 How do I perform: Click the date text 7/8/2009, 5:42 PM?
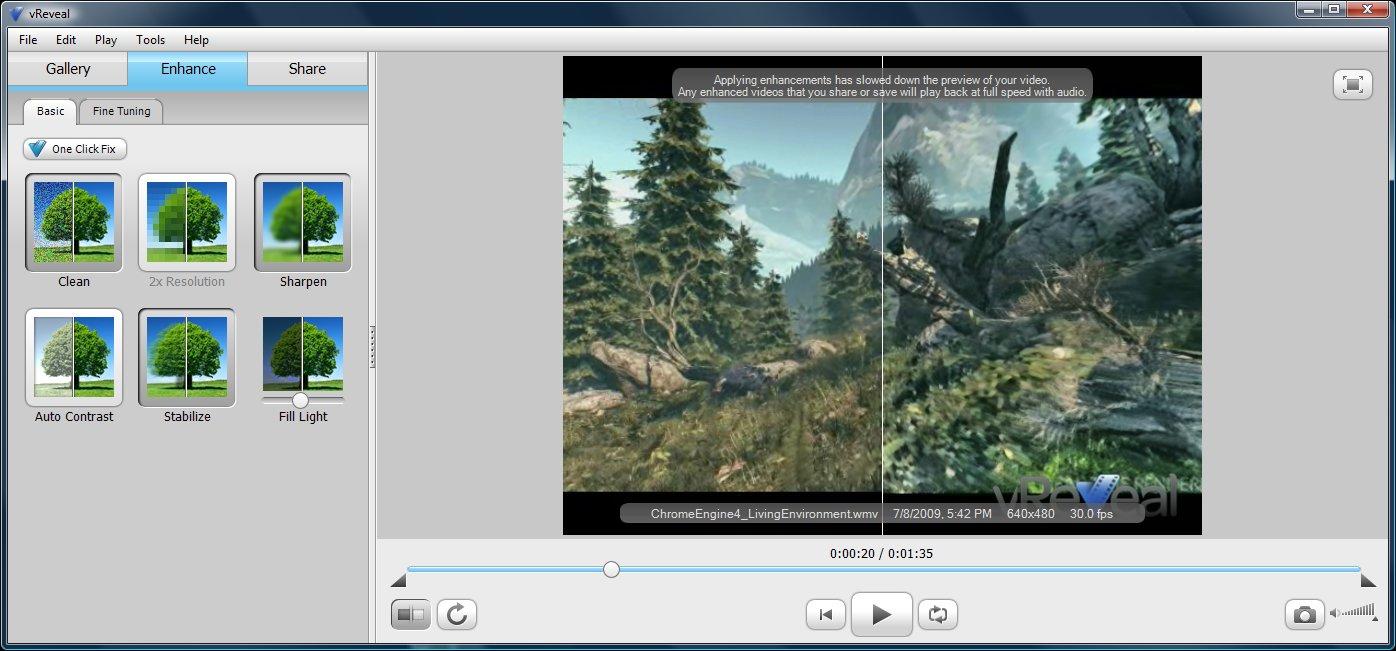940,514
